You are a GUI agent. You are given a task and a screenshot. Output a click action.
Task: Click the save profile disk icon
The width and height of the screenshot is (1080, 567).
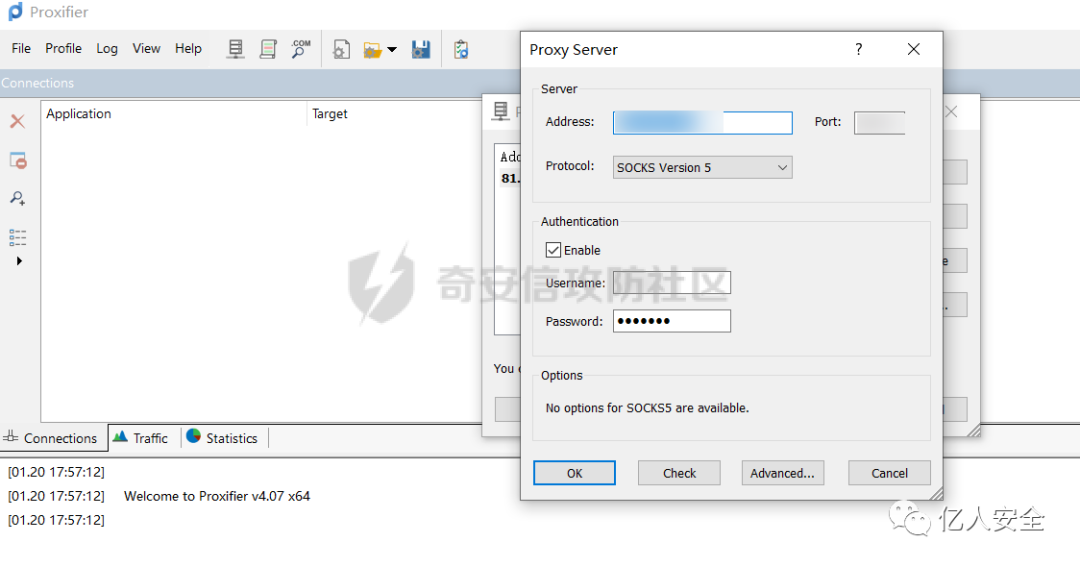(421, 50)
